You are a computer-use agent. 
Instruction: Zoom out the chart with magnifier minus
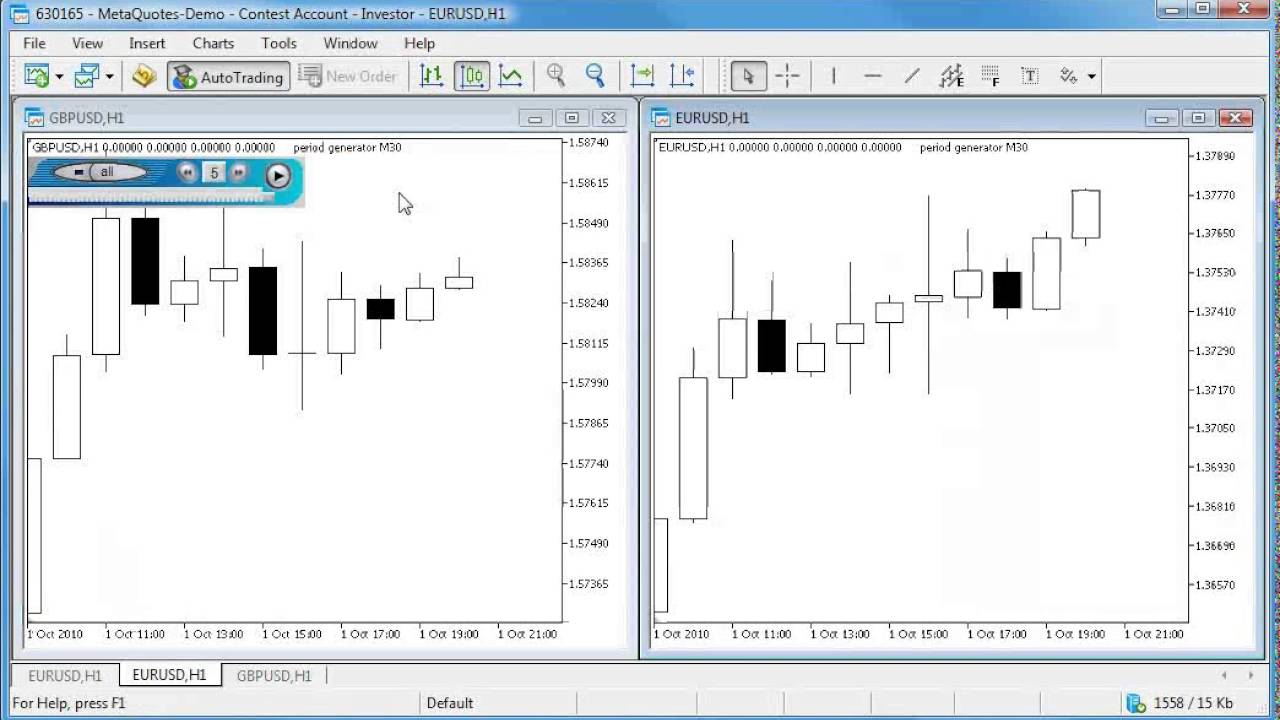[595, 76]
